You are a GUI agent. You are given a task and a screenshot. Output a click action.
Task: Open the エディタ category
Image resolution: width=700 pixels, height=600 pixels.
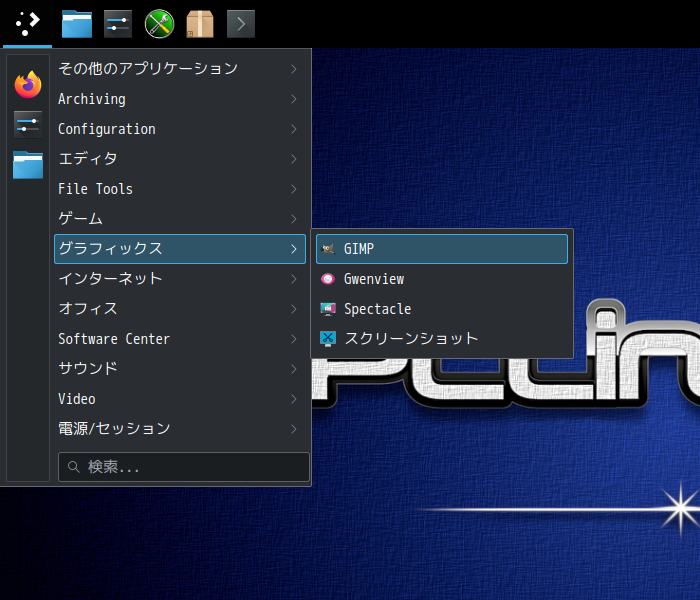[x=180, y=159]
